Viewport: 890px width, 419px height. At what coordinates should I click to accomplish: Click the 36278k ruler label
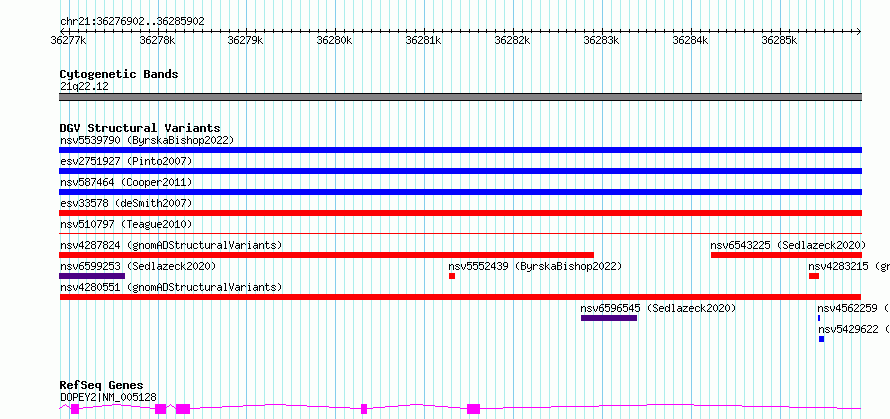[157, 40]
